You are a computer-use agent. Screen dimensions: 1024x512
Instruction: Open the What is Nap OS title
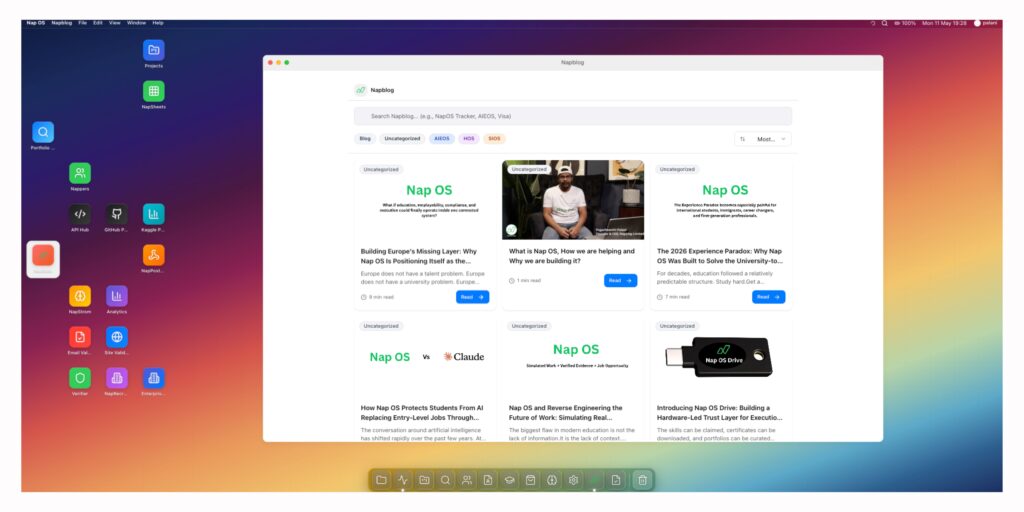pos(572,256)
